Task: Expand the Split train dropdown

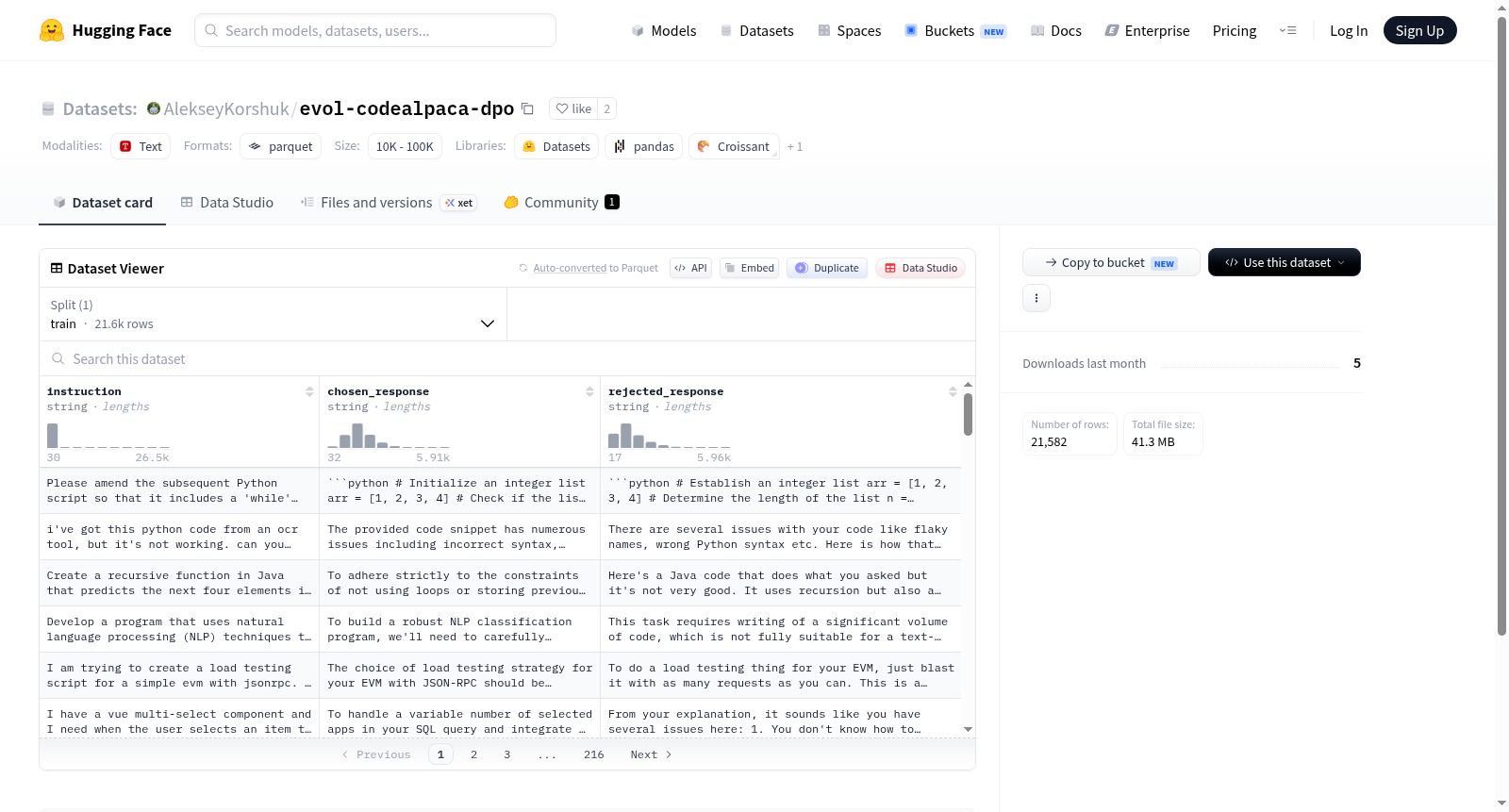Action: click(273, 314)
